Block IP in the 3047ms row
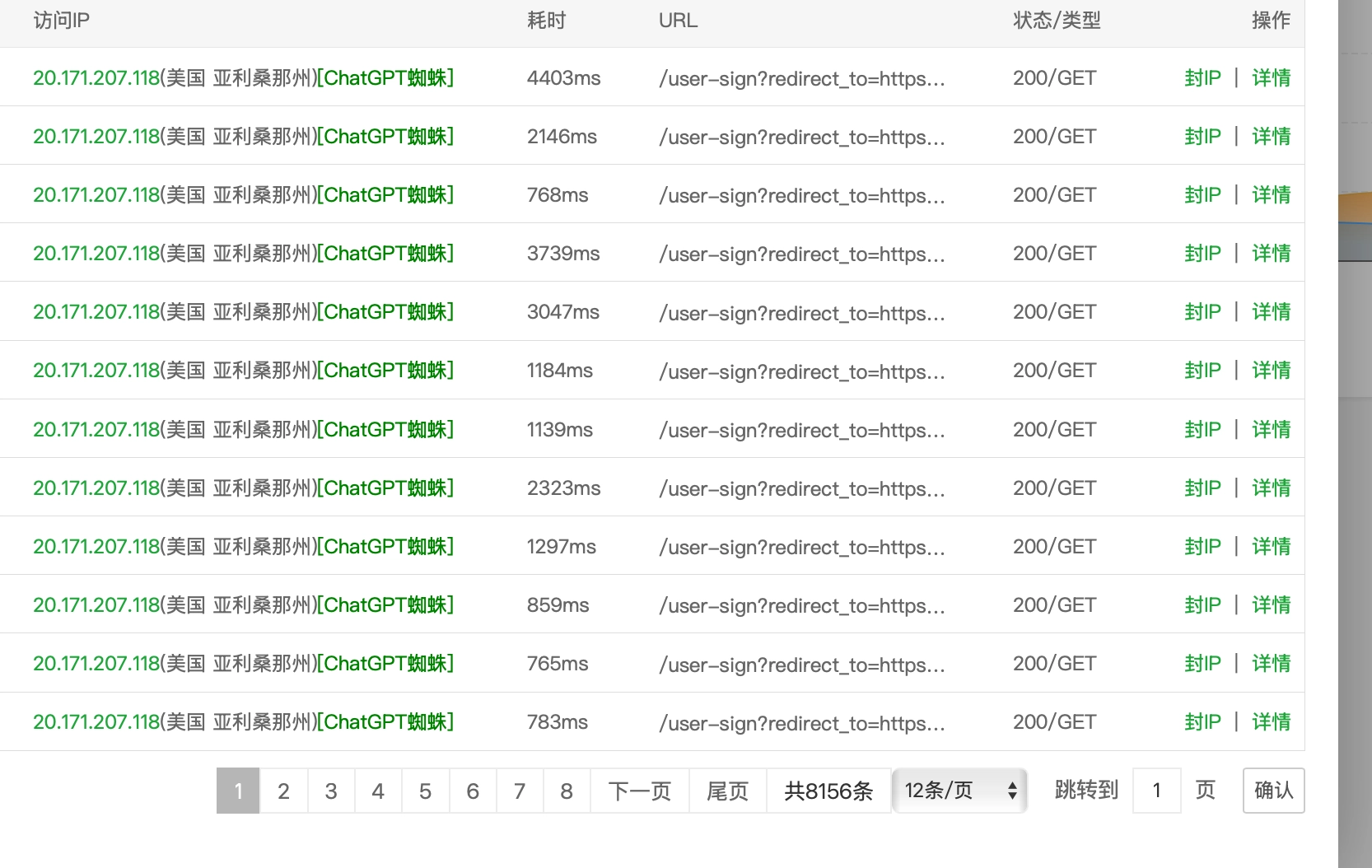Image resolution: width=1372 pixels, height=868 pixels. [1202, 311]
